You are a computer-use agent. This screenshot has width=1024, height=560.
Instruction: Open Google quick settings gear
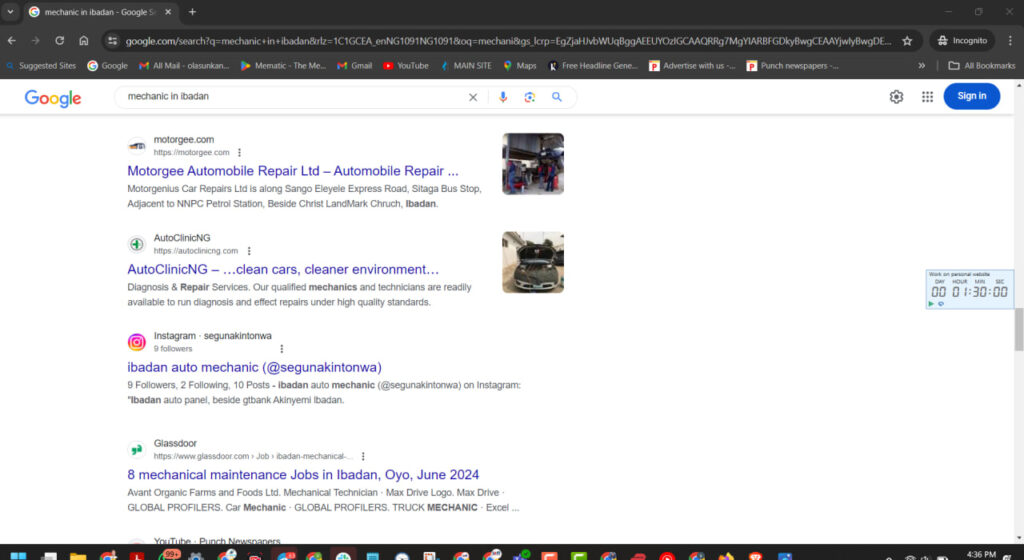(x=896, y=97)
